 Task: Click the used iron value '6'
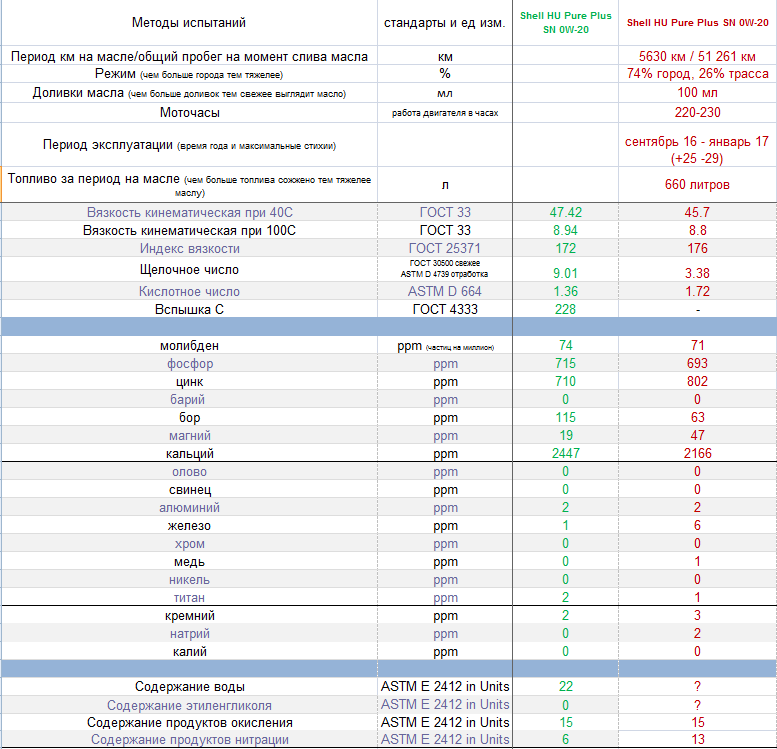pos(697,526)
